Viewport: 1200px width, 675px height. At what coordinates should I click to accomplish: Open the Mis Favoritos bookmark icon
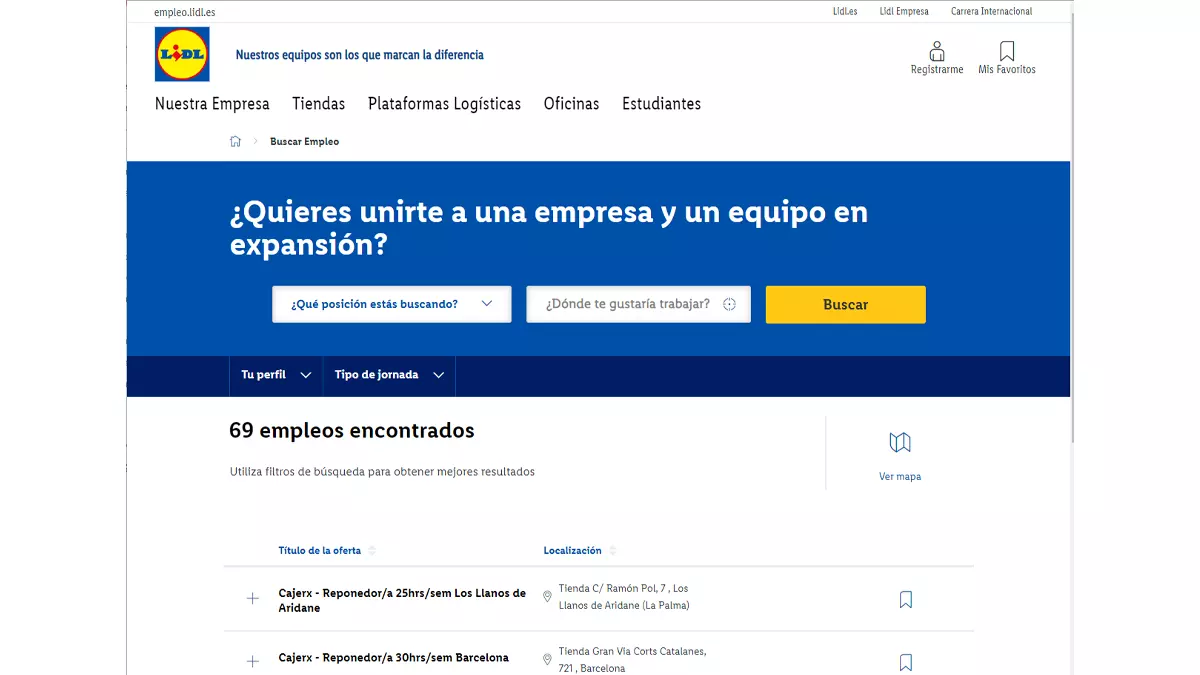(1007, 50)
